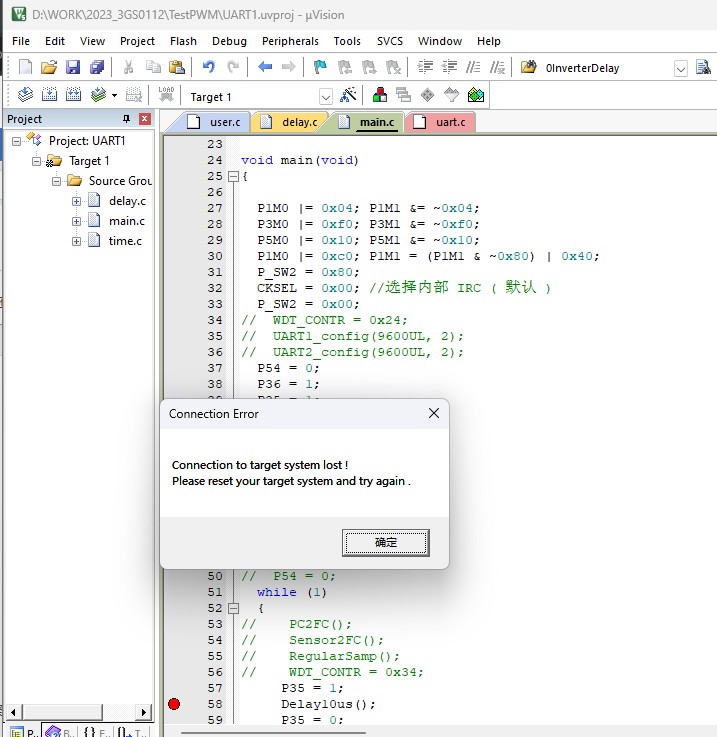Click into the 0InverterDelay search field

607,69
